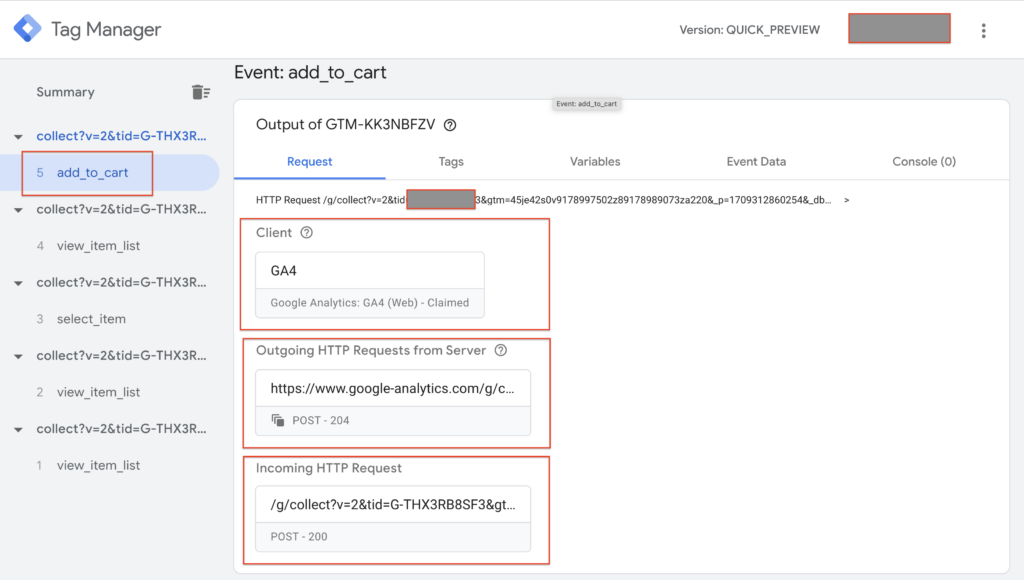
Task: Click the Tag Manager logo icon
Action: click(27, 29)
